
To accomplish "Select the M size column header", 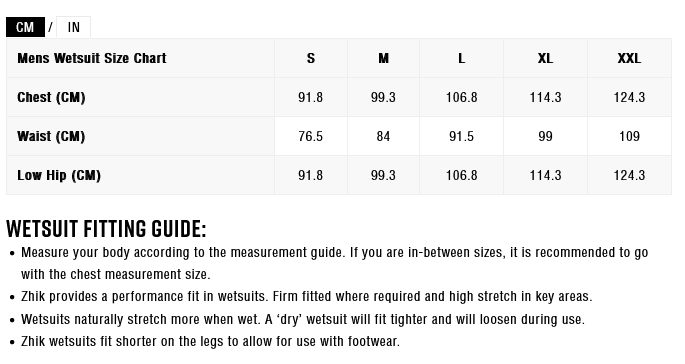I will [x=383, y=58].
